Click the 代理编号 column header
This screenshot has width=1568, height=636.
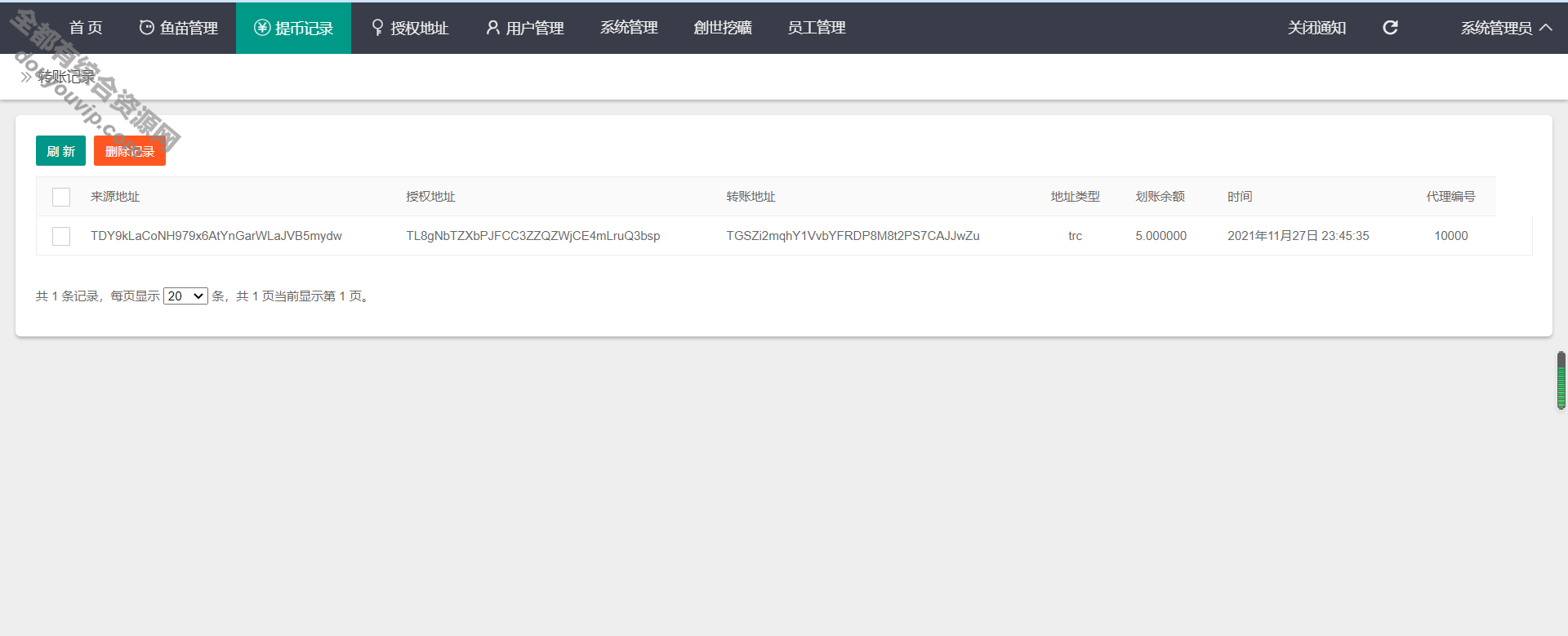[x=1450, y=197]
